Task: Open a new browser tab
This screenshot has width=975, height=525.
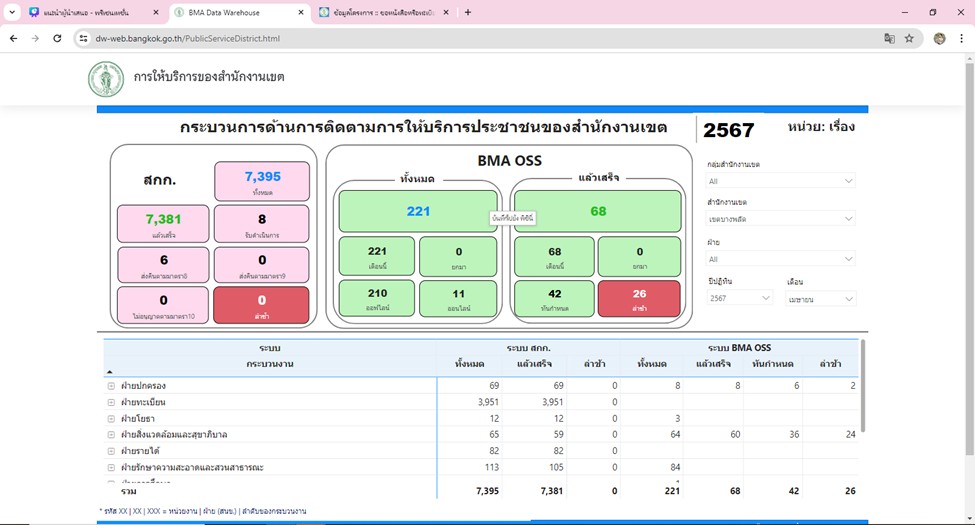Action: pos(468,12)
